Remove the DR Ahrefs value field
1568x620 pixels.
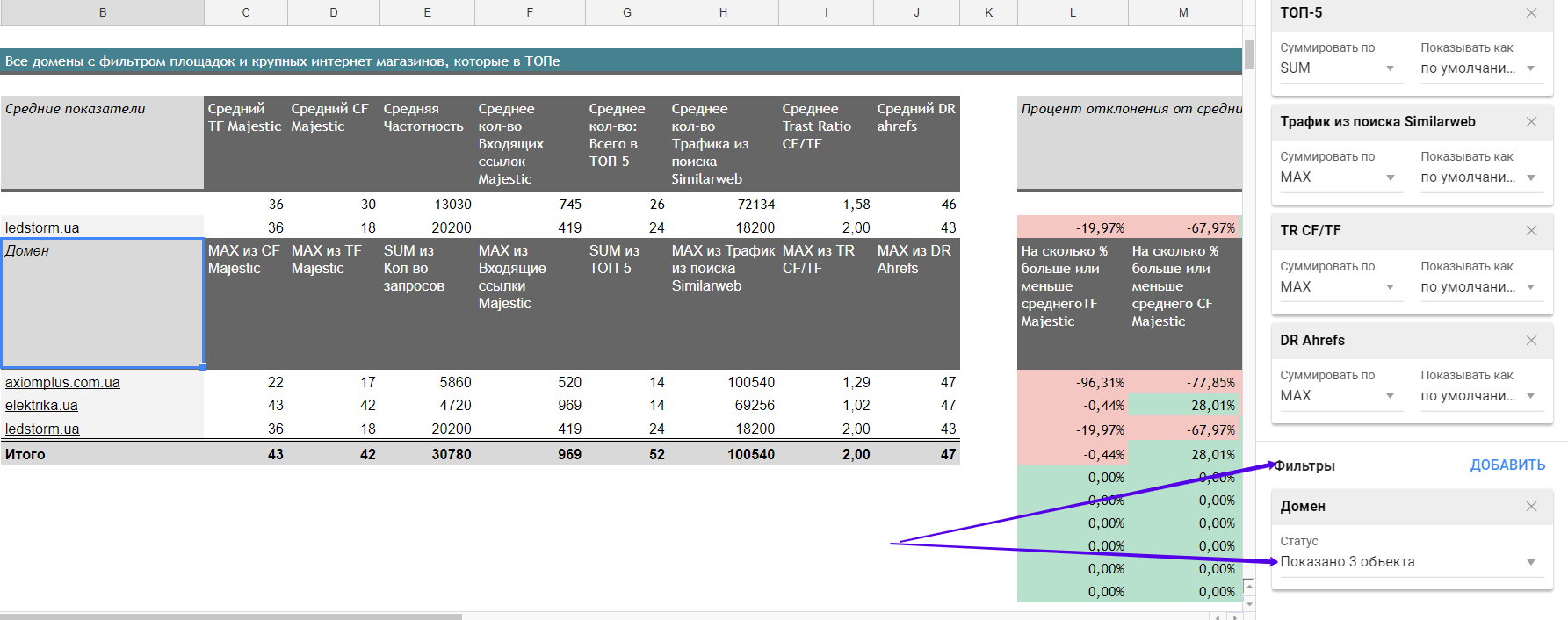1531,341
